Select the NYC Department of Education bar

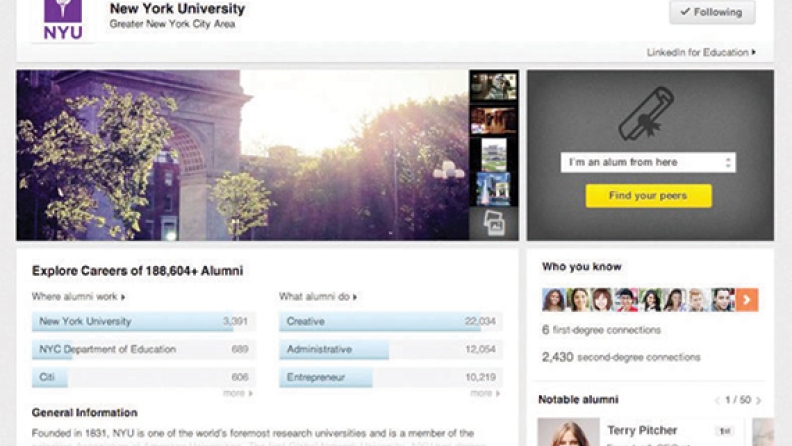[143, 349]
